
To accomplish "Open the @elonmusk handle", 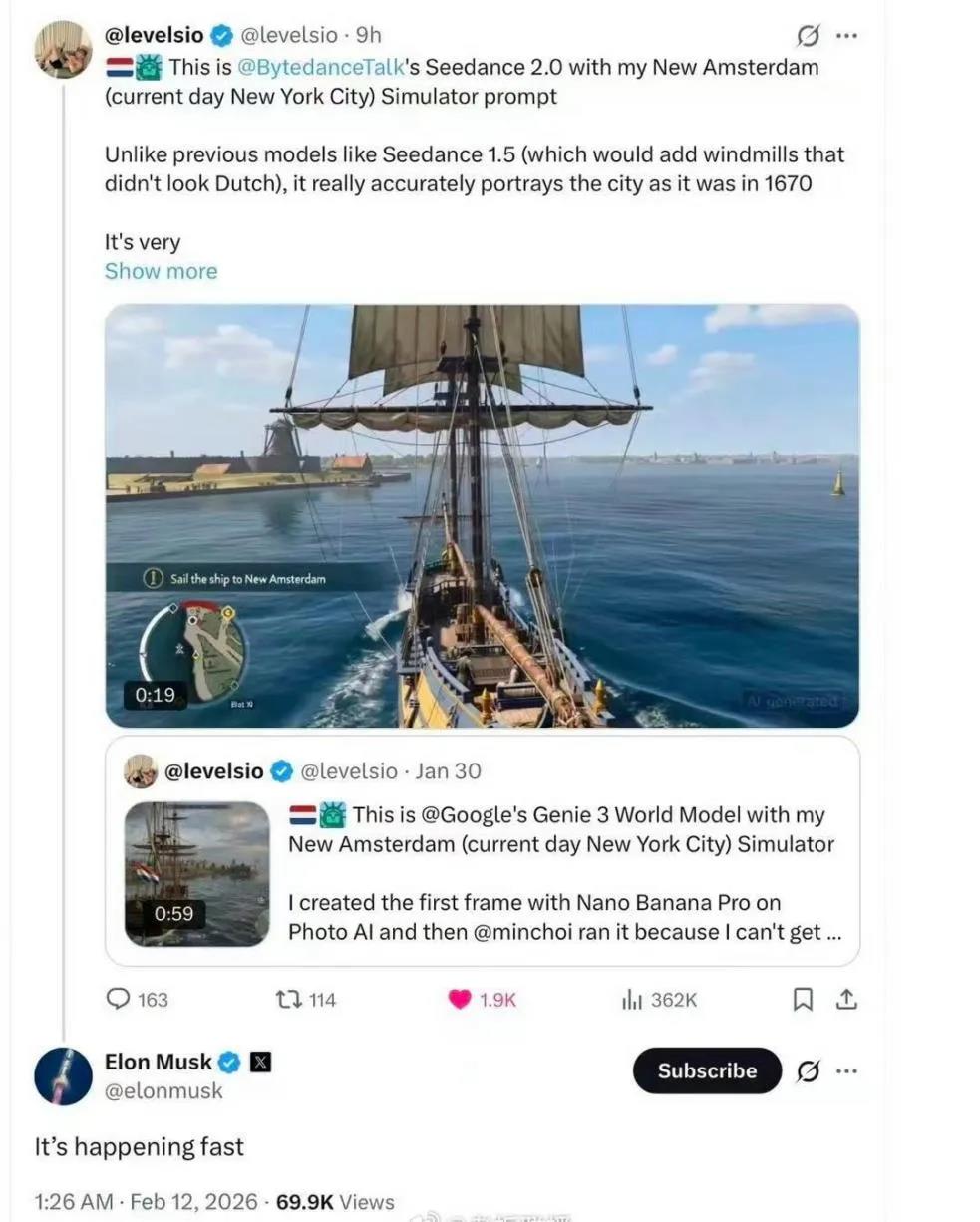I will [x=163, y=1091].
